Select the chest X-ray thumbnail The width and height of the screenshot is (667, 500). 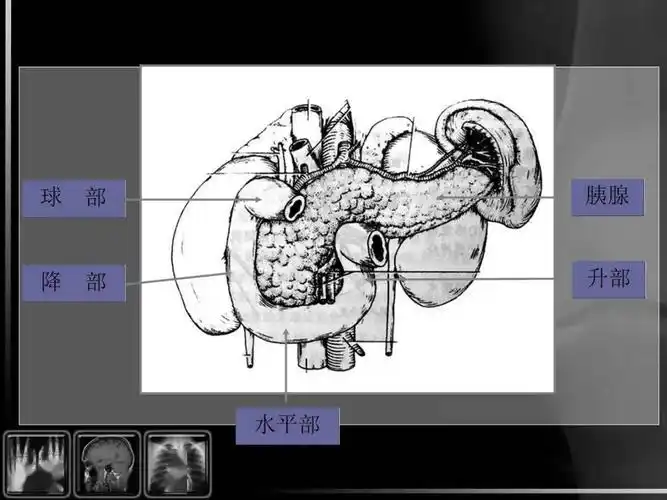178,463
